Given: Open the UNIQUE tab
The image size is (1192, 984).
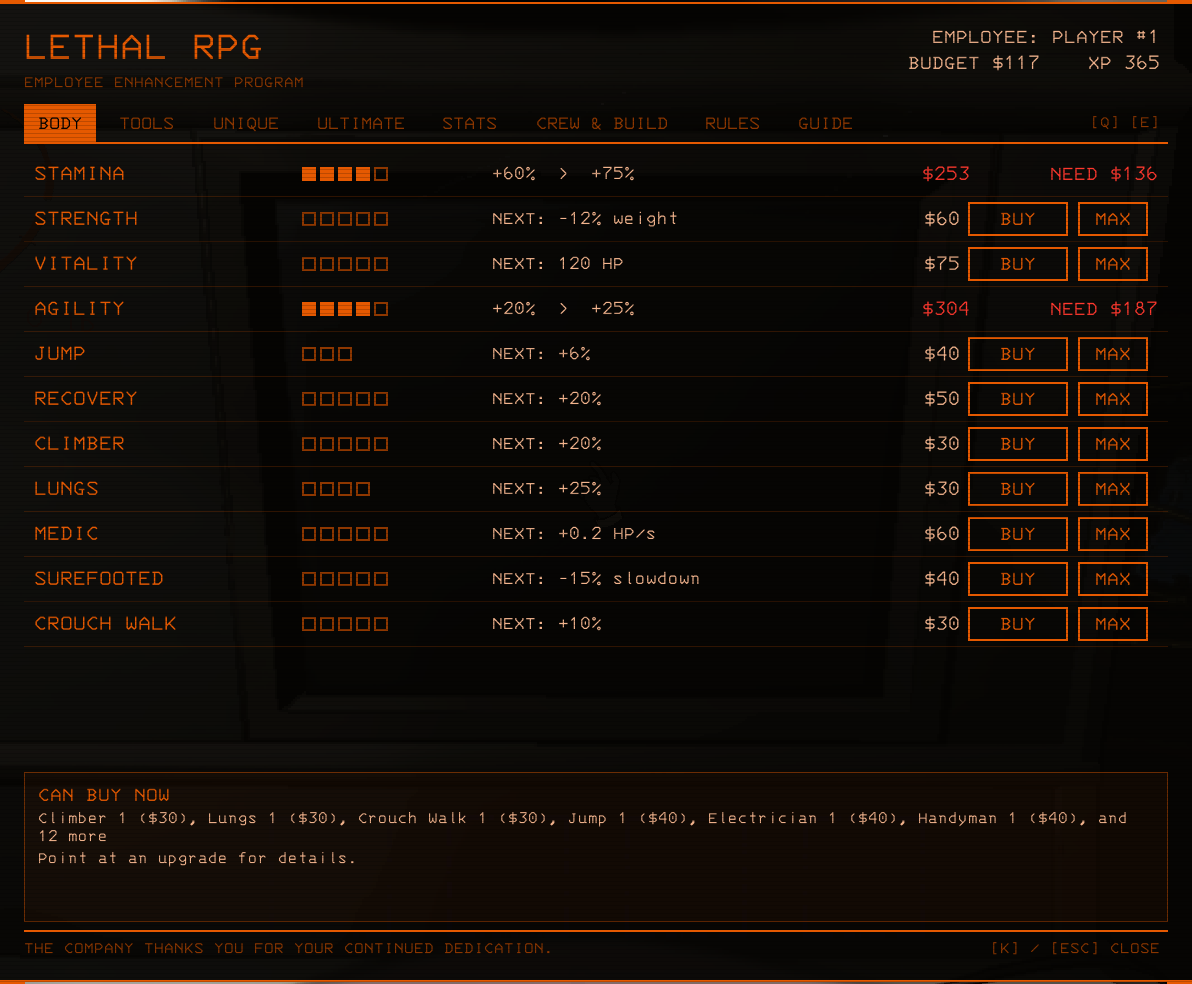Looking at the screenshot, I should pyautogui.click(x=246, y=123).
